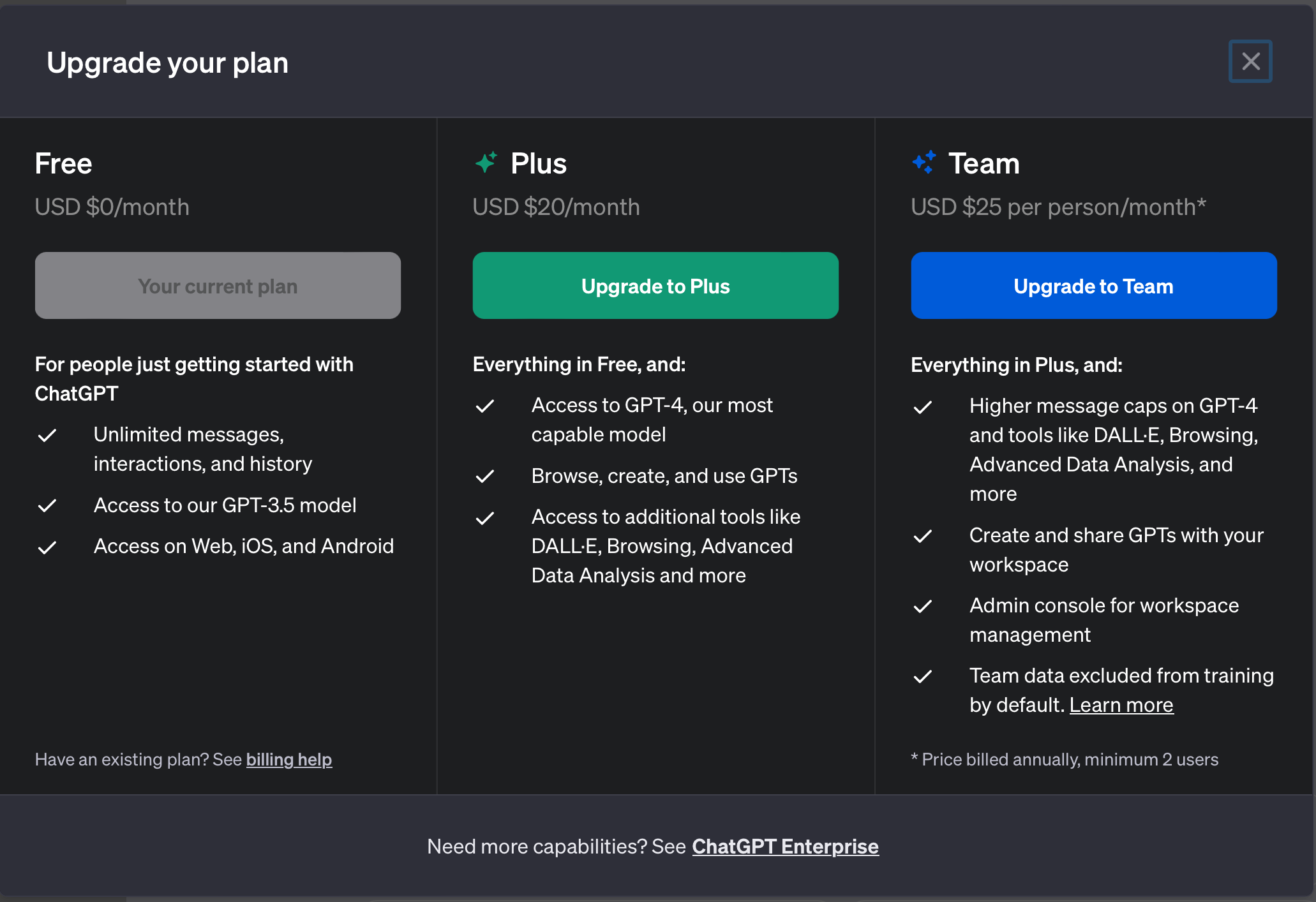
Task: Click checkmark next to additional tools like DALL·E
Action: coord(485,518)
